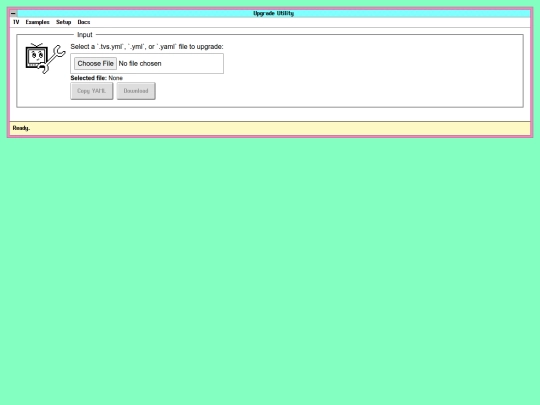
Task: Open the window system menu button
Action: (13, 13)
